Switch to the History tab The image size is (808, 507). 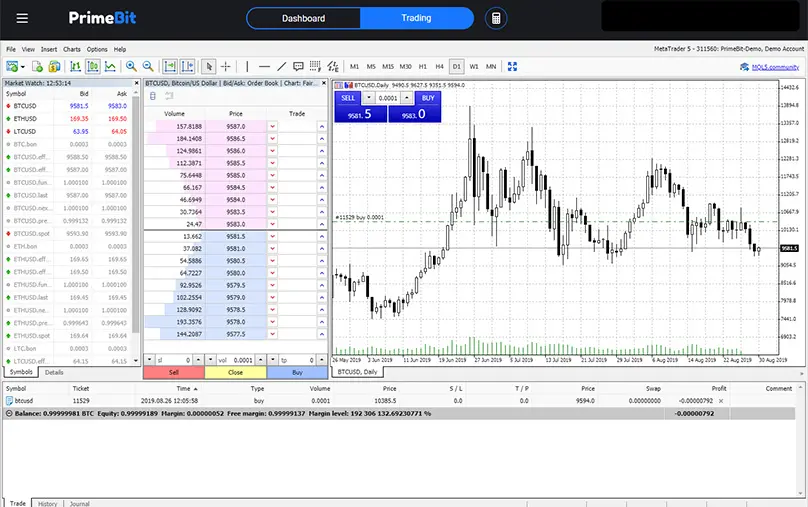click(x=47, y=503)
